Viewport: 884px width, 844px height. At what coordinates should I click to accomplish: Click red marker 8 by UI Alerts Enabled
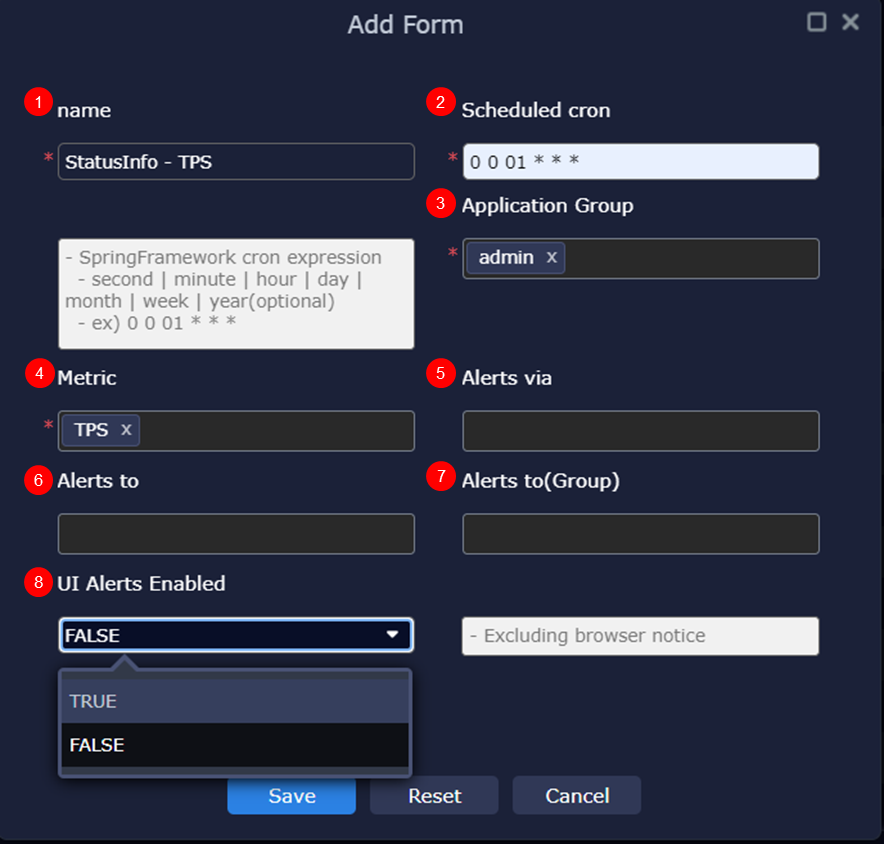click(x=38, y=583)
